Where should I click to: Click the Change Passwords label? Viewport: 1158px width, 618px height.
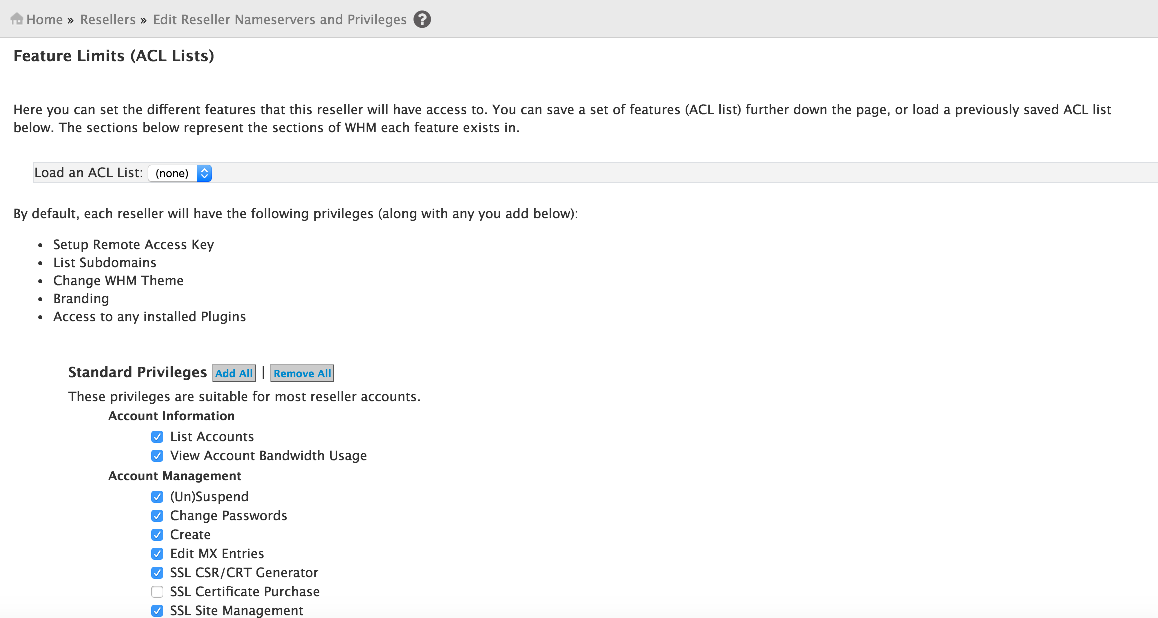tap(228, 516)
